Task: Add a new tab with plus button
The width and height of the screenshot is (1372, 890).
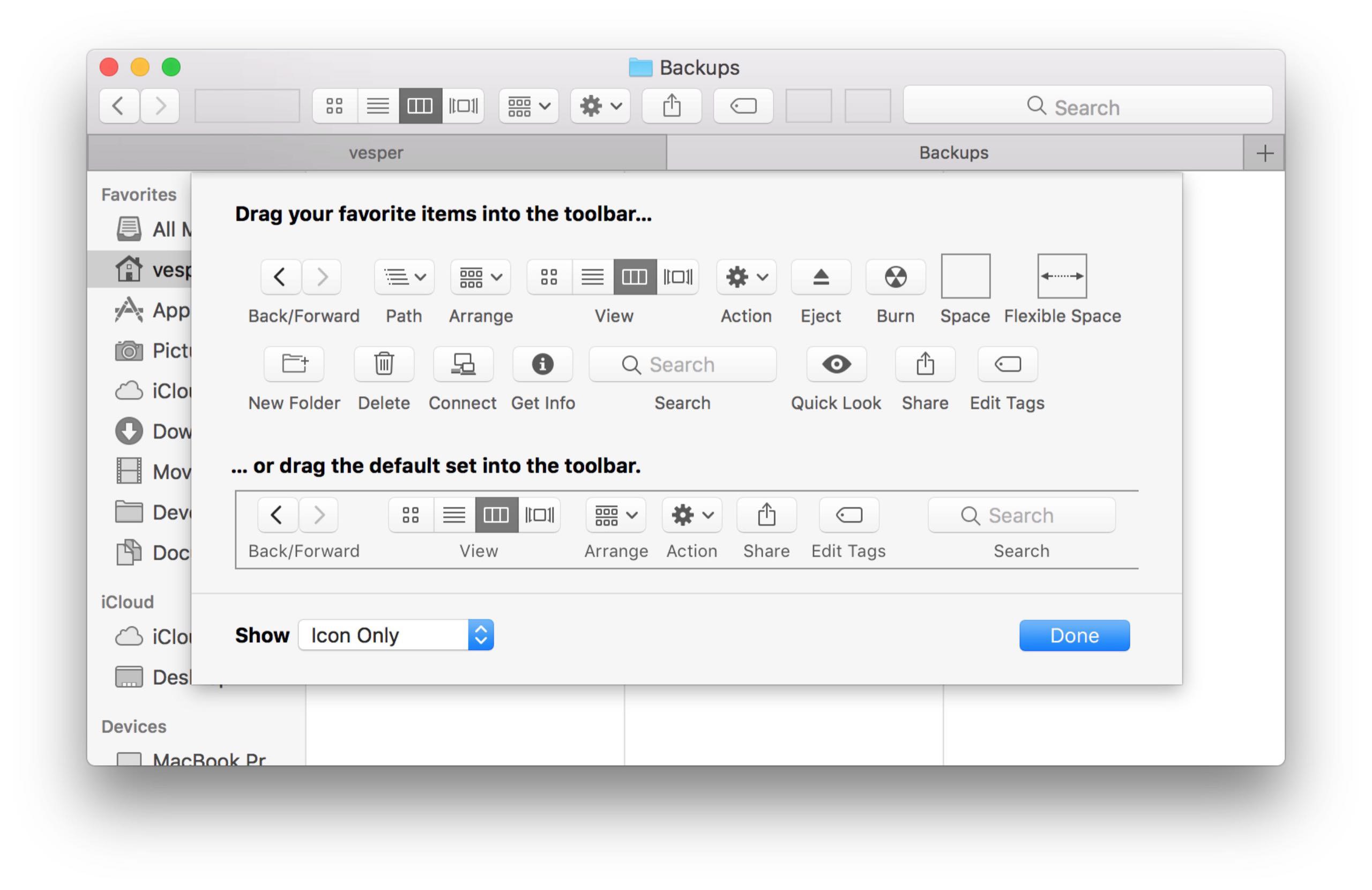Action: pos(1264,153)
